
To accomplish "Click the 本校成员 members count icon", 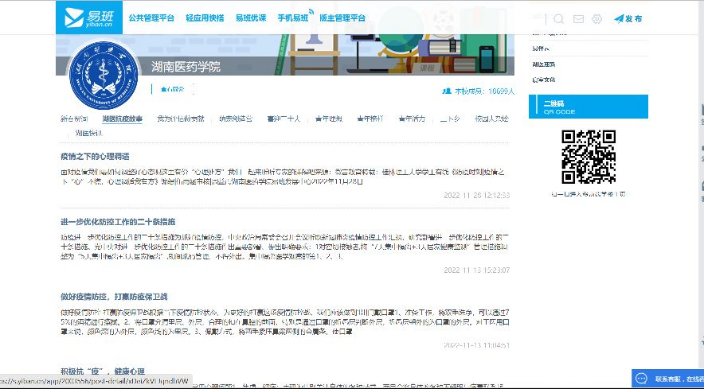I will [x=446, y=91].
